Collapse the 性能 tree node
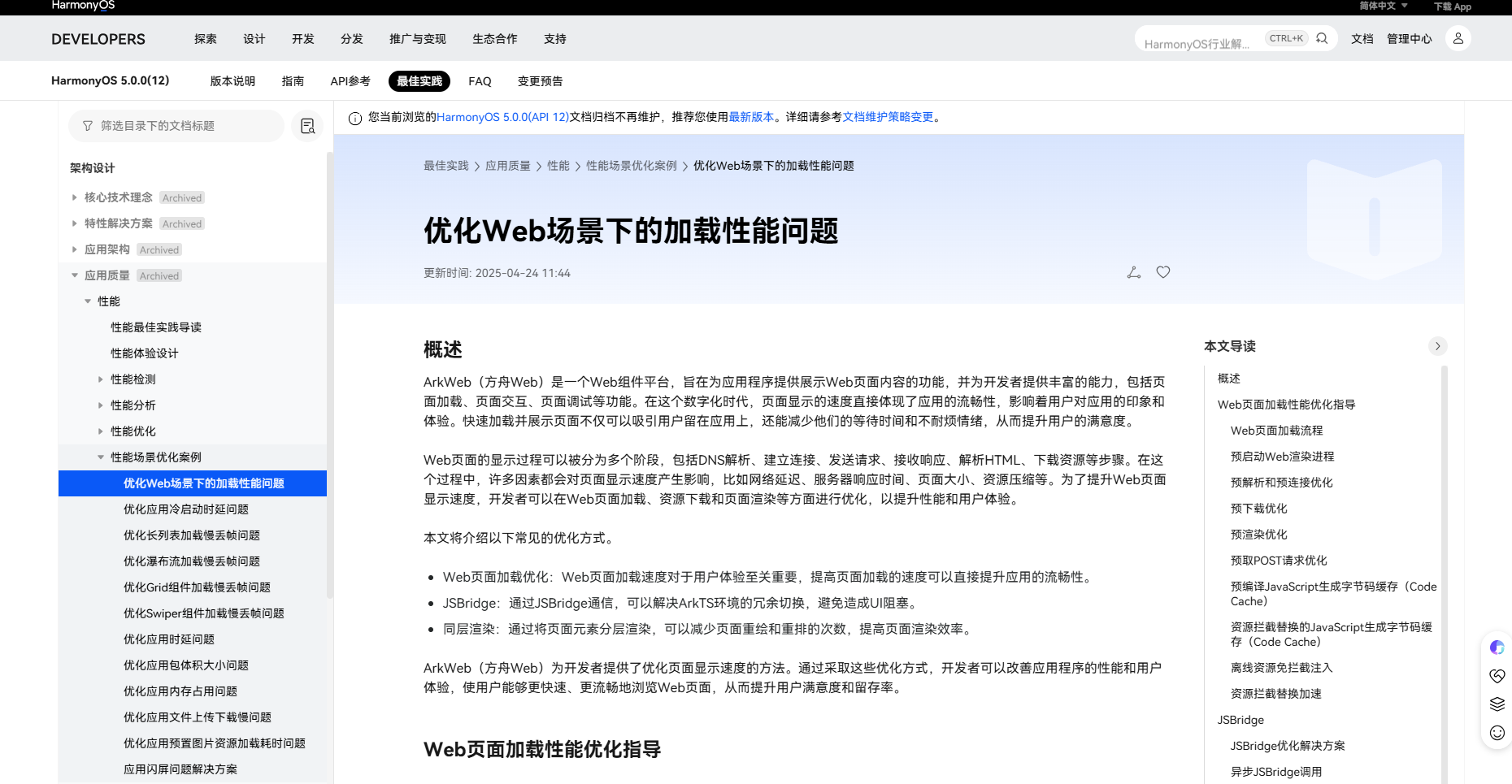The image size is (1512, 784). [x=88, y=301]
